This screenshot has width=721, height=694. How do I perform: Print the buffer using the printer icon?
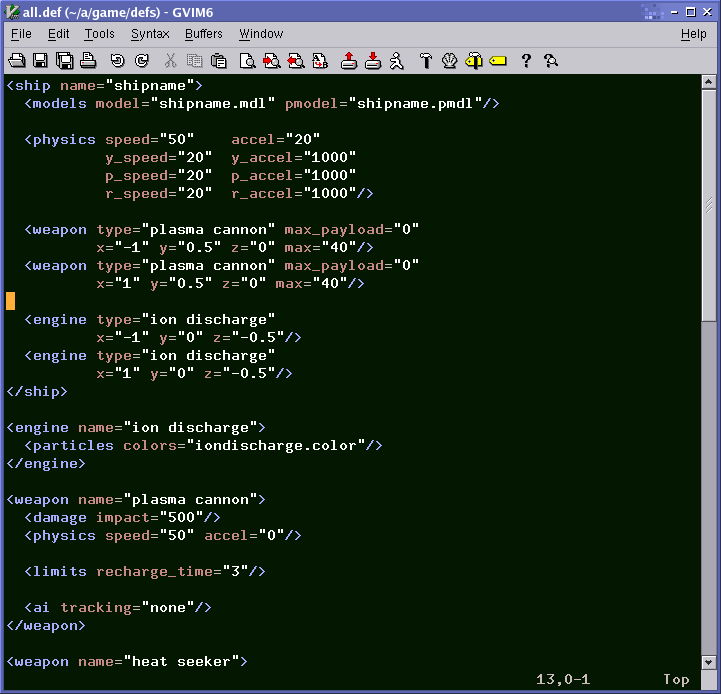point(88,61)
